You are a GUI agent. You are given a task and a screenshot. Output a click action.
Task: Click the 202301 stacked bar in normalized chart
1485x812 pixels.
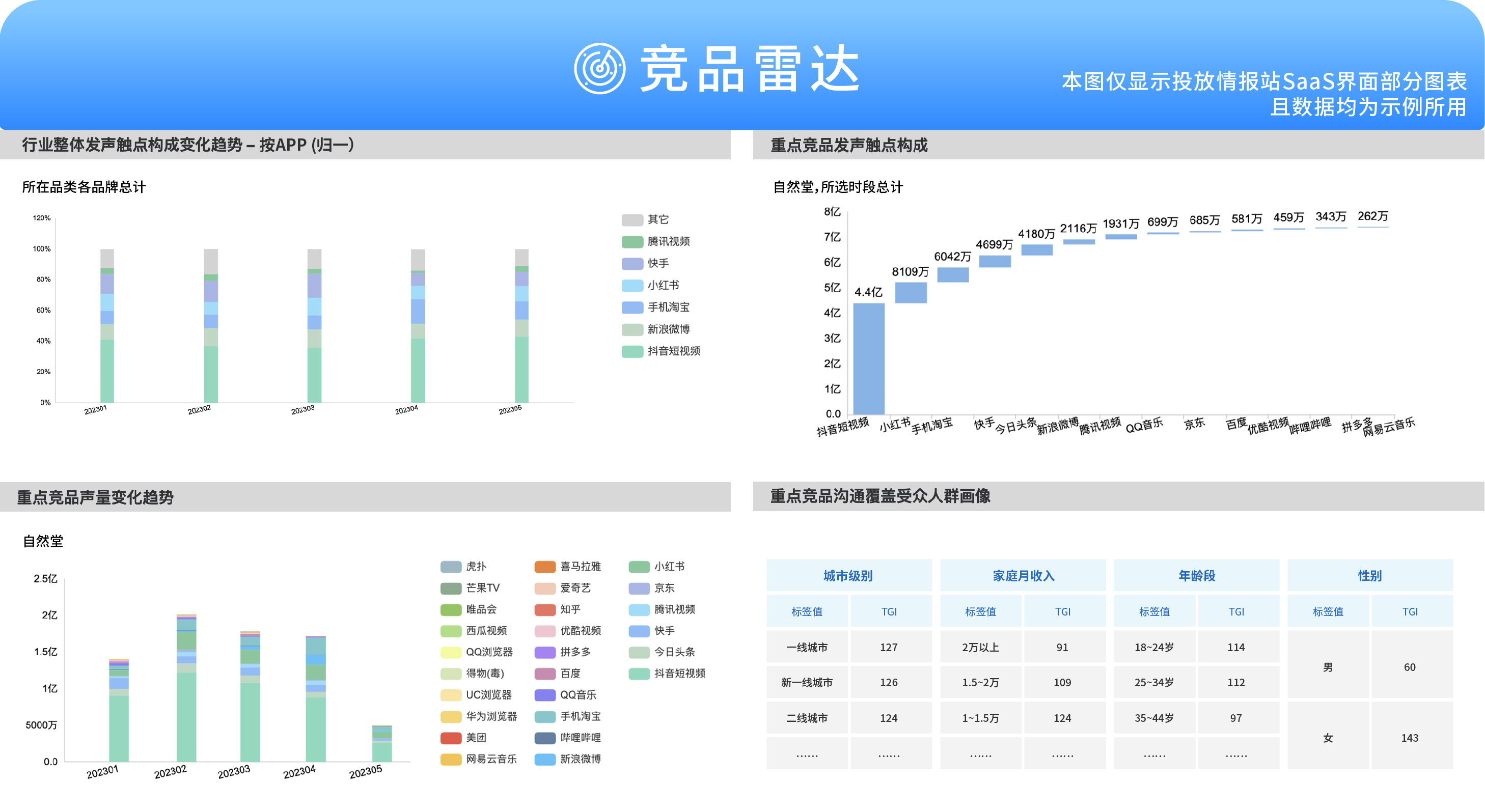coord(107,326)
